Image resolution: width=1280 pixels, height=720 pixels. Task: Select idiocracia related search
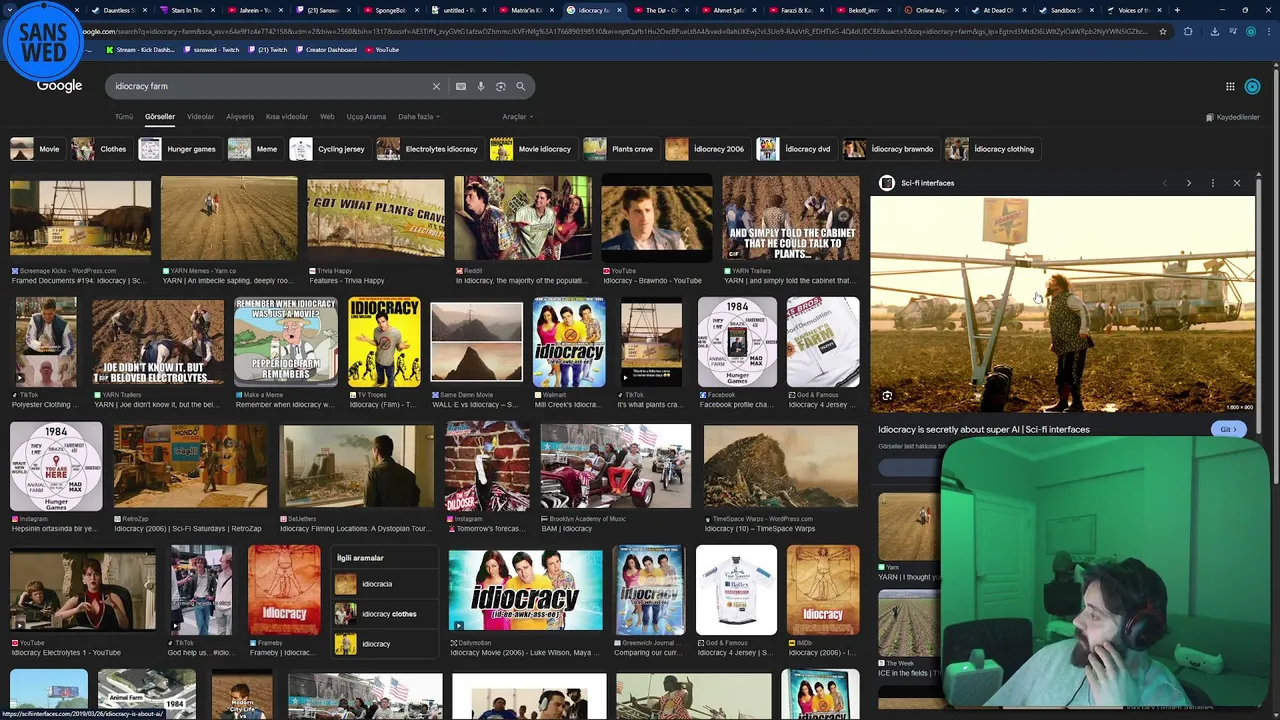click(x=384, y=584)
